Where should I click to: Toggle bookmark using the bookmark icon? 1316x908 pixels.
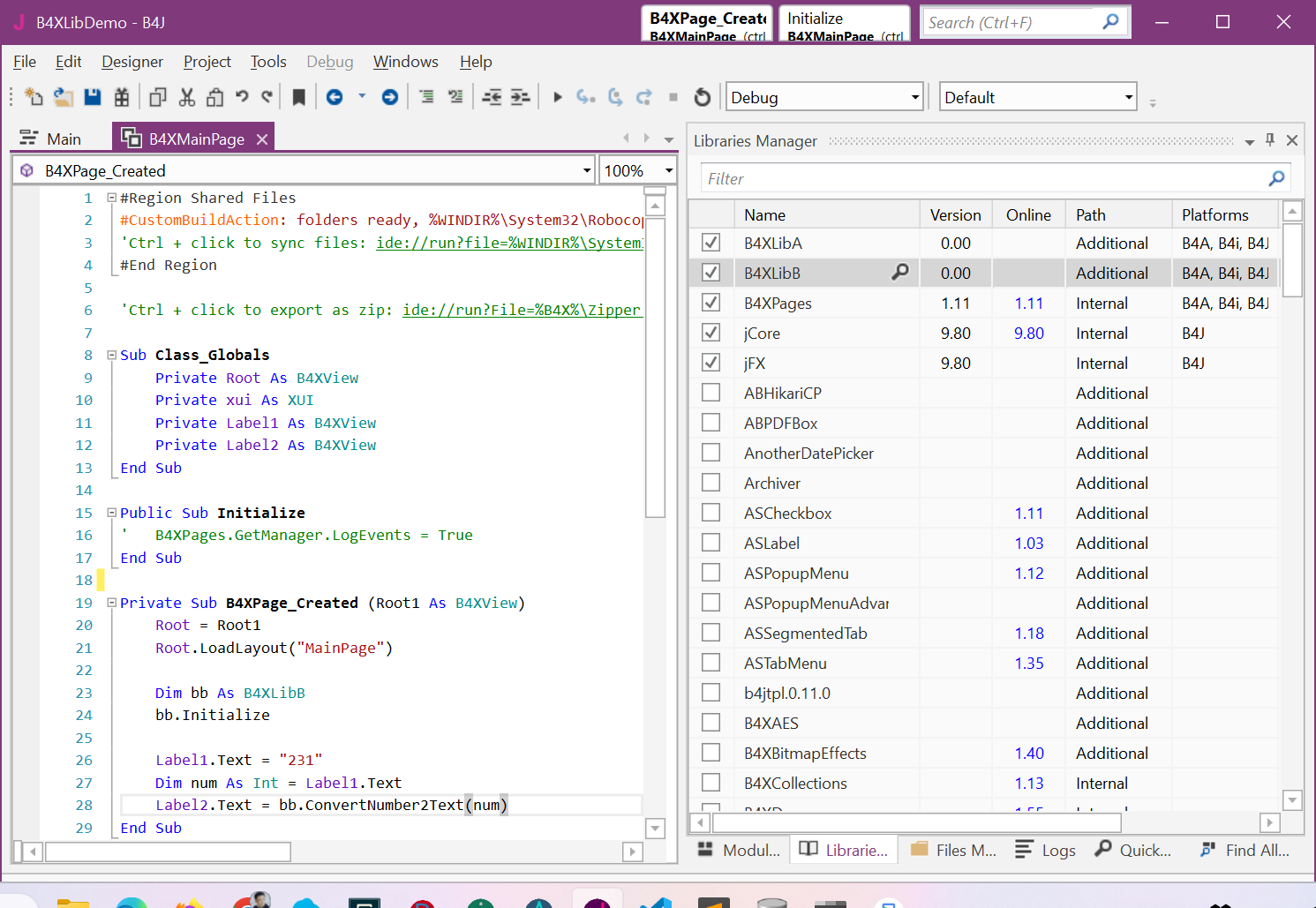(298, 97)
